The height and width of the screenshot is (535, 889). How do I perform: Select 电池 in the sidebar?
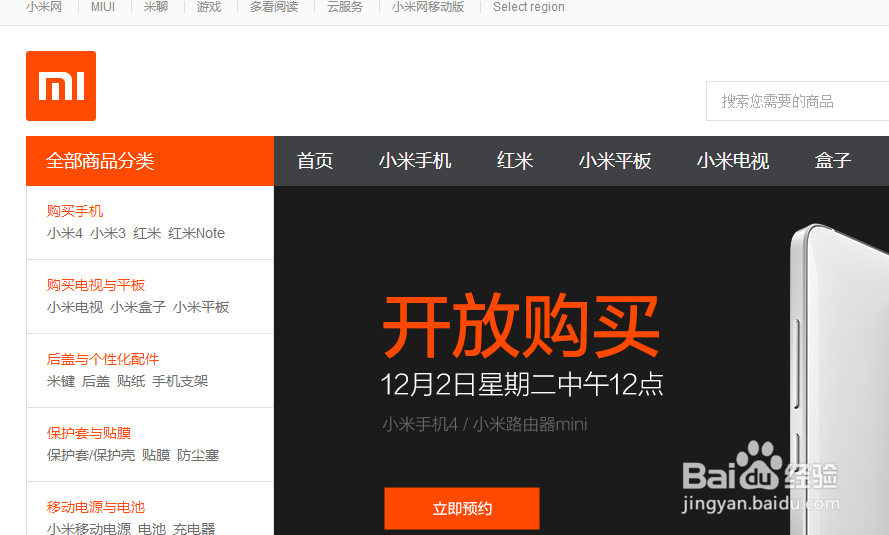(x=152, y=529)
